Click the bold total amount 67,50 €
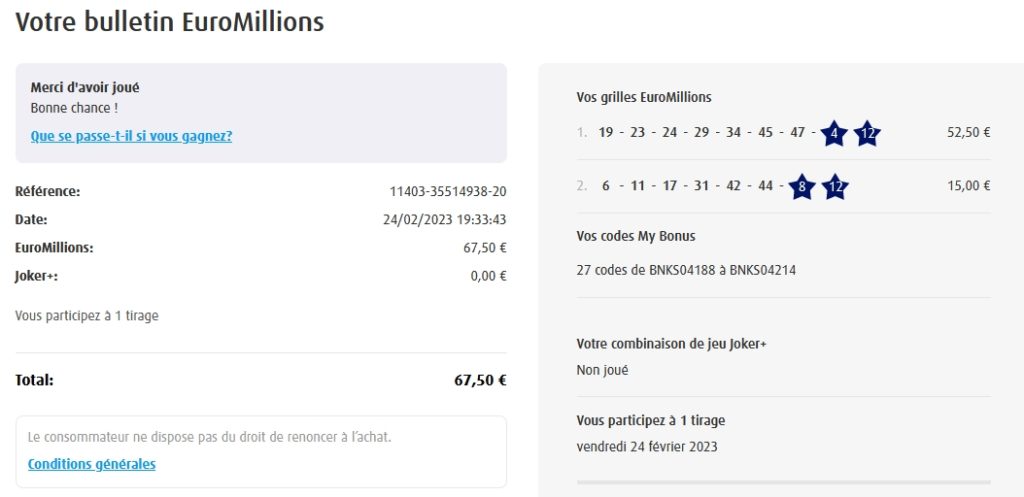The height and width of the screenshot is (497, 1024). click(x=480, y=380)
